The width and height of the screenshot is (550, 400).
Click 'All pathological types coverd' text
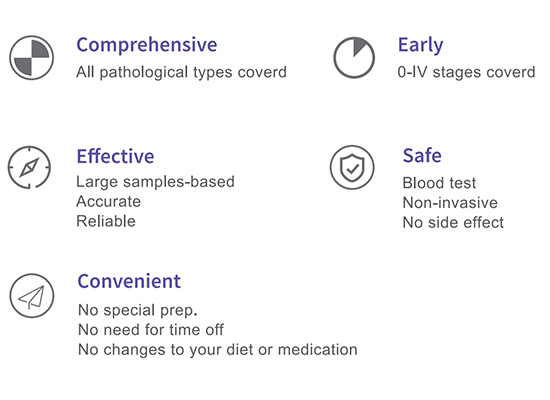point(181,72)
